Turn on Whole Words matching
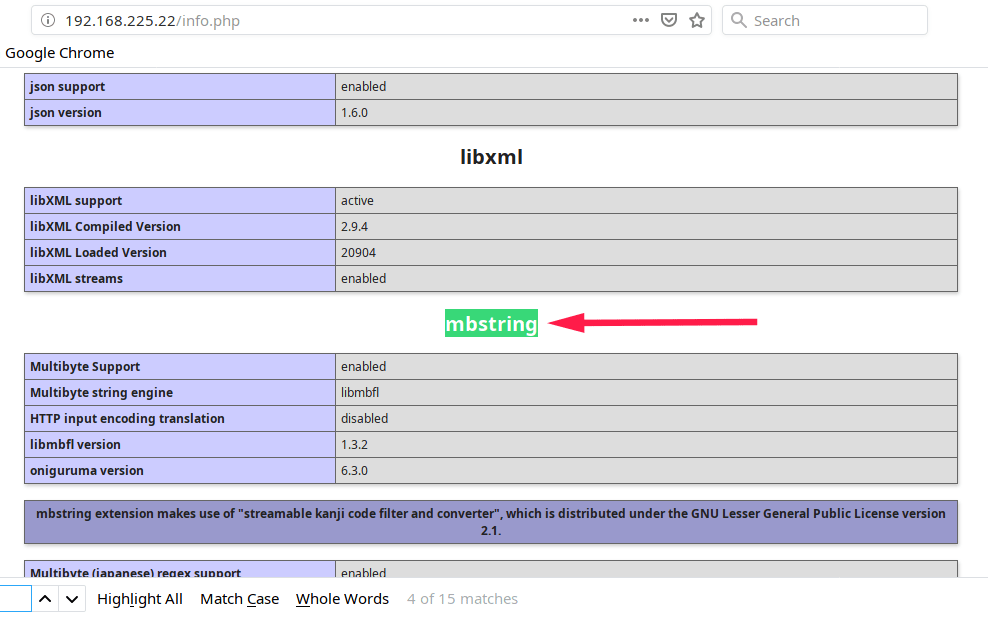 pyautogui.click(x=342, y=599)
